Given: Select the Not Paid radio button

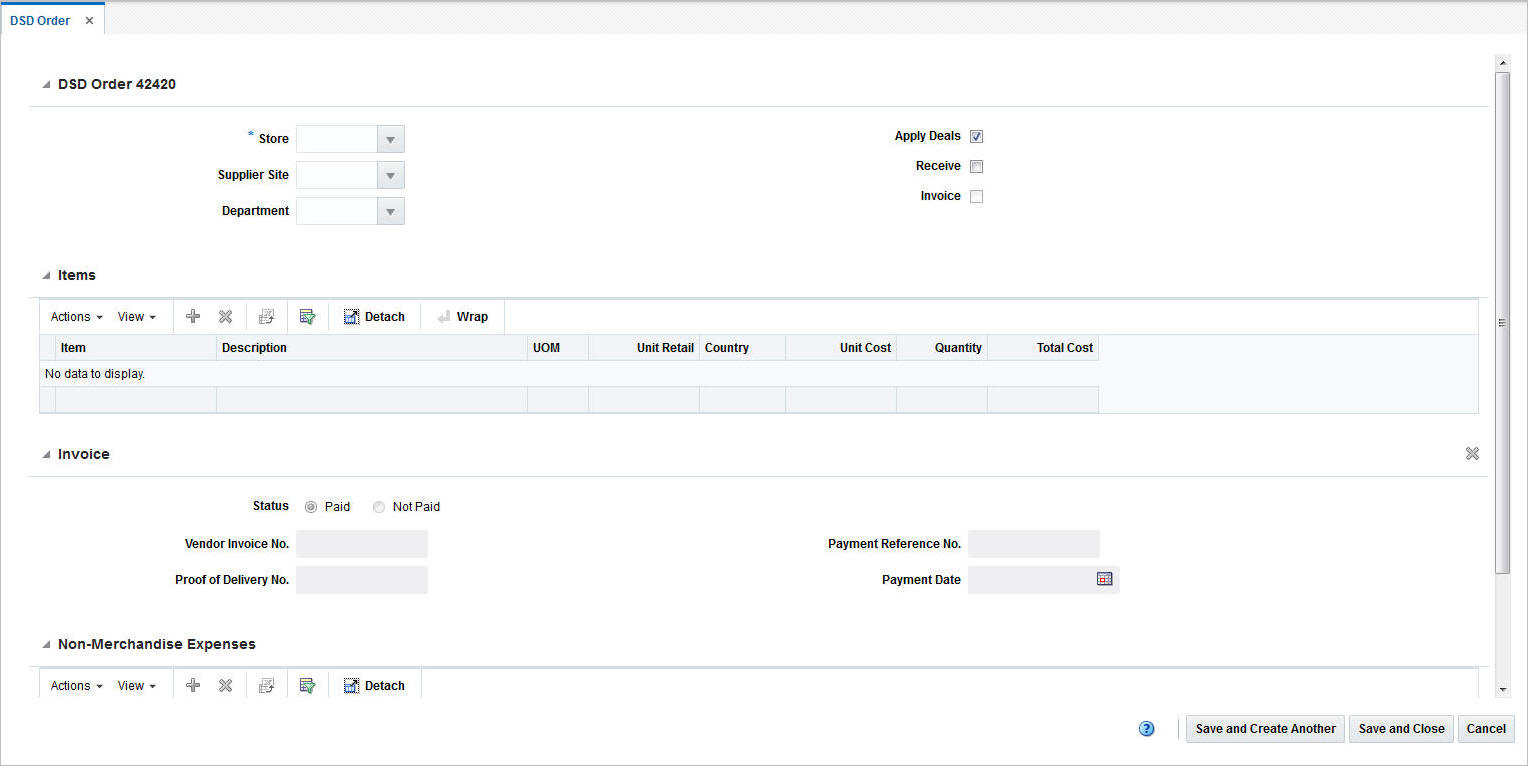Looking at the screenshot, I should click(x=379, y=506).
